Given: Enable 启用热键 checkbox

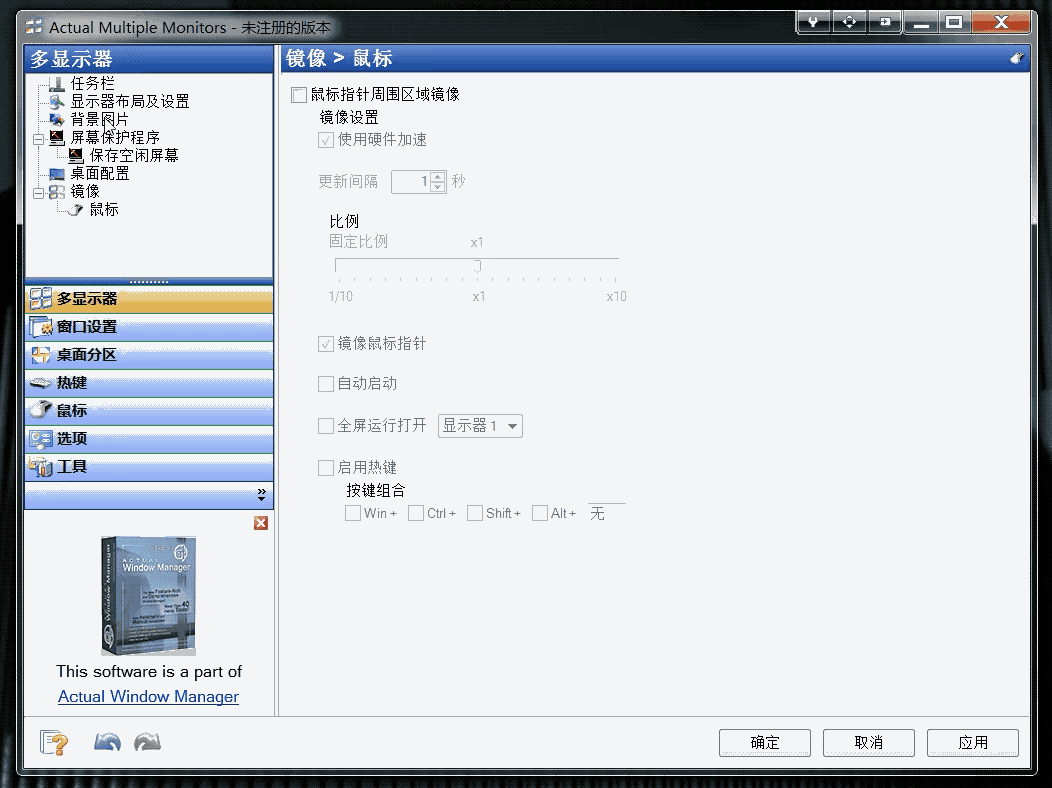Looking at the screenshot, I should pos(325,467).
